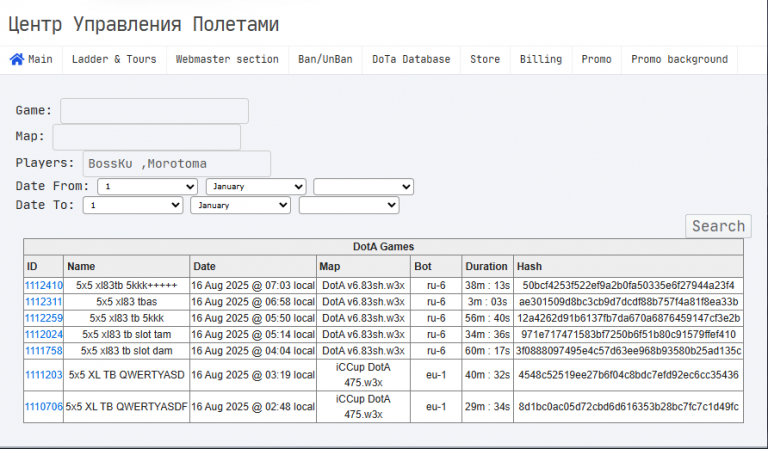Screen dimensions: 768x449
Task: Click the Game input field
Action: tap(154, 111)
